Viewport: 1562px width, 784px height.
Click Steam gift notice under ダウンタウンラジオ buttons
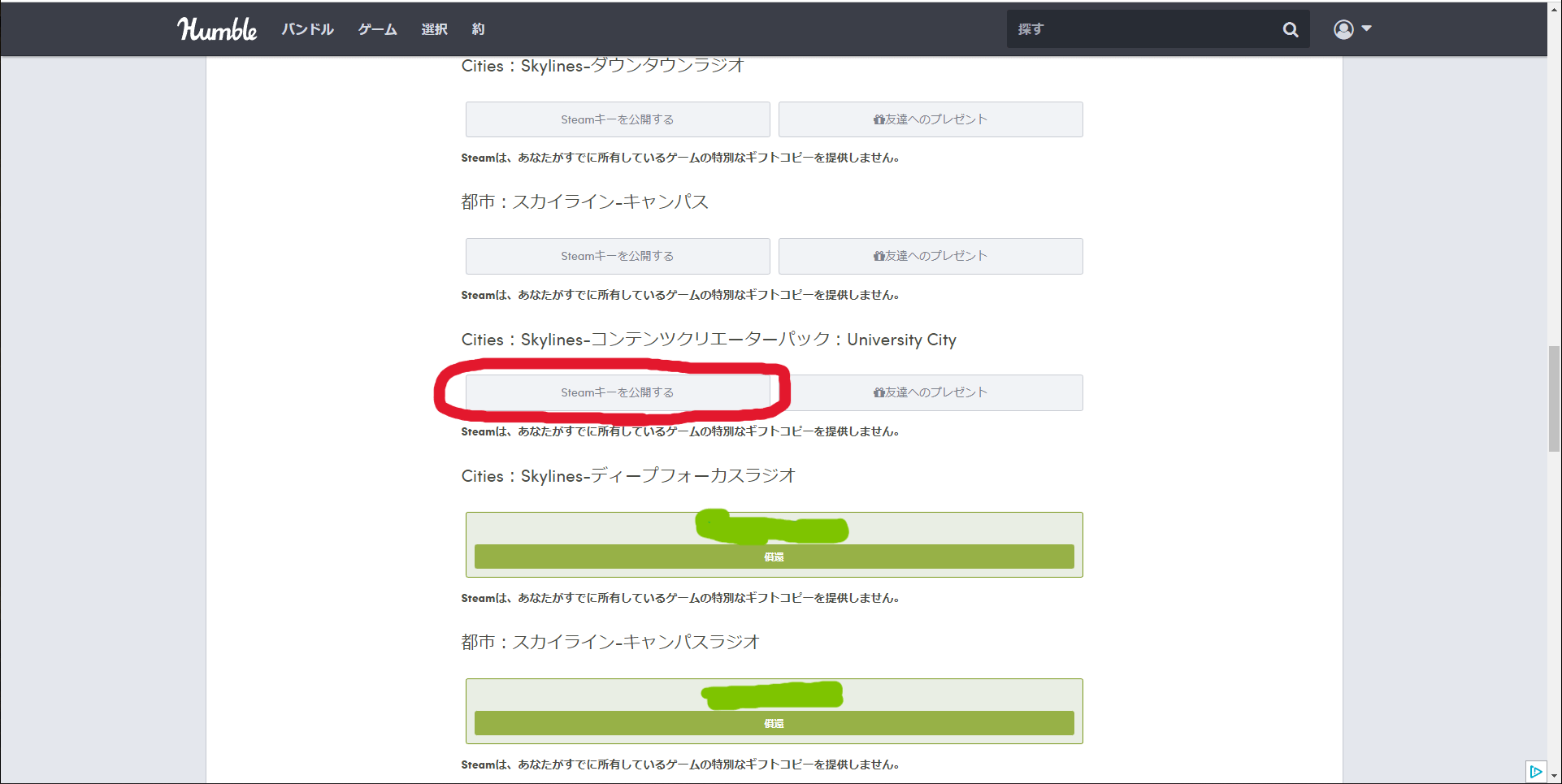pos(680,158)
